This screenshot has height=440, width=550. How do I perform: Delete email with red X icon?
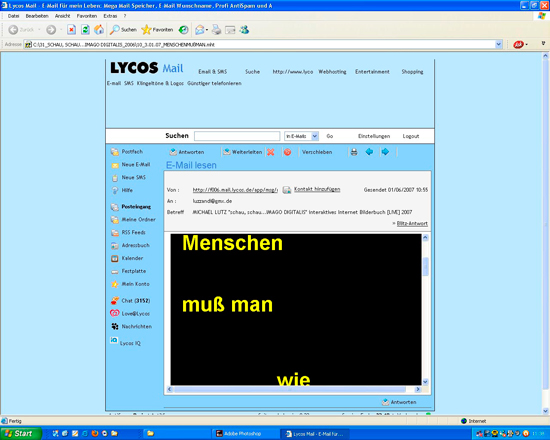click(x=270, y=152)
